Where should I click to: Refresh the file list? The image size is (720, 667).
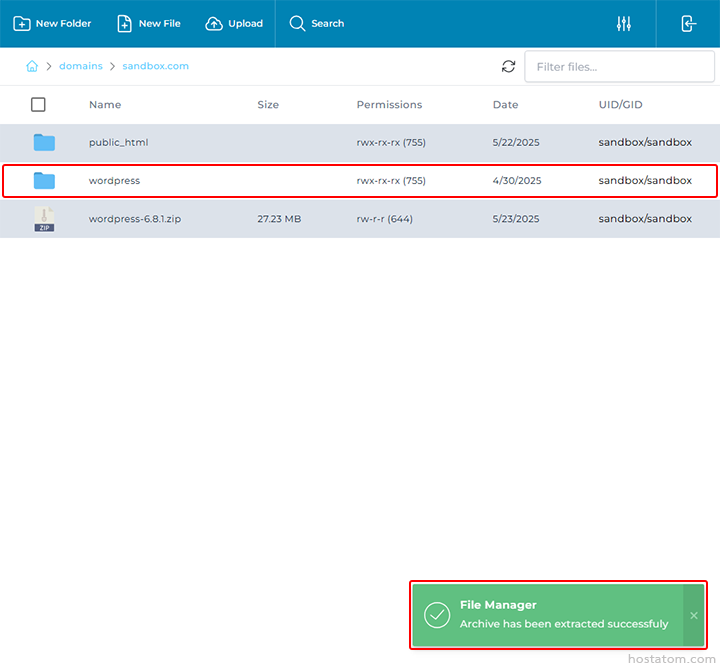pos(508,67)
